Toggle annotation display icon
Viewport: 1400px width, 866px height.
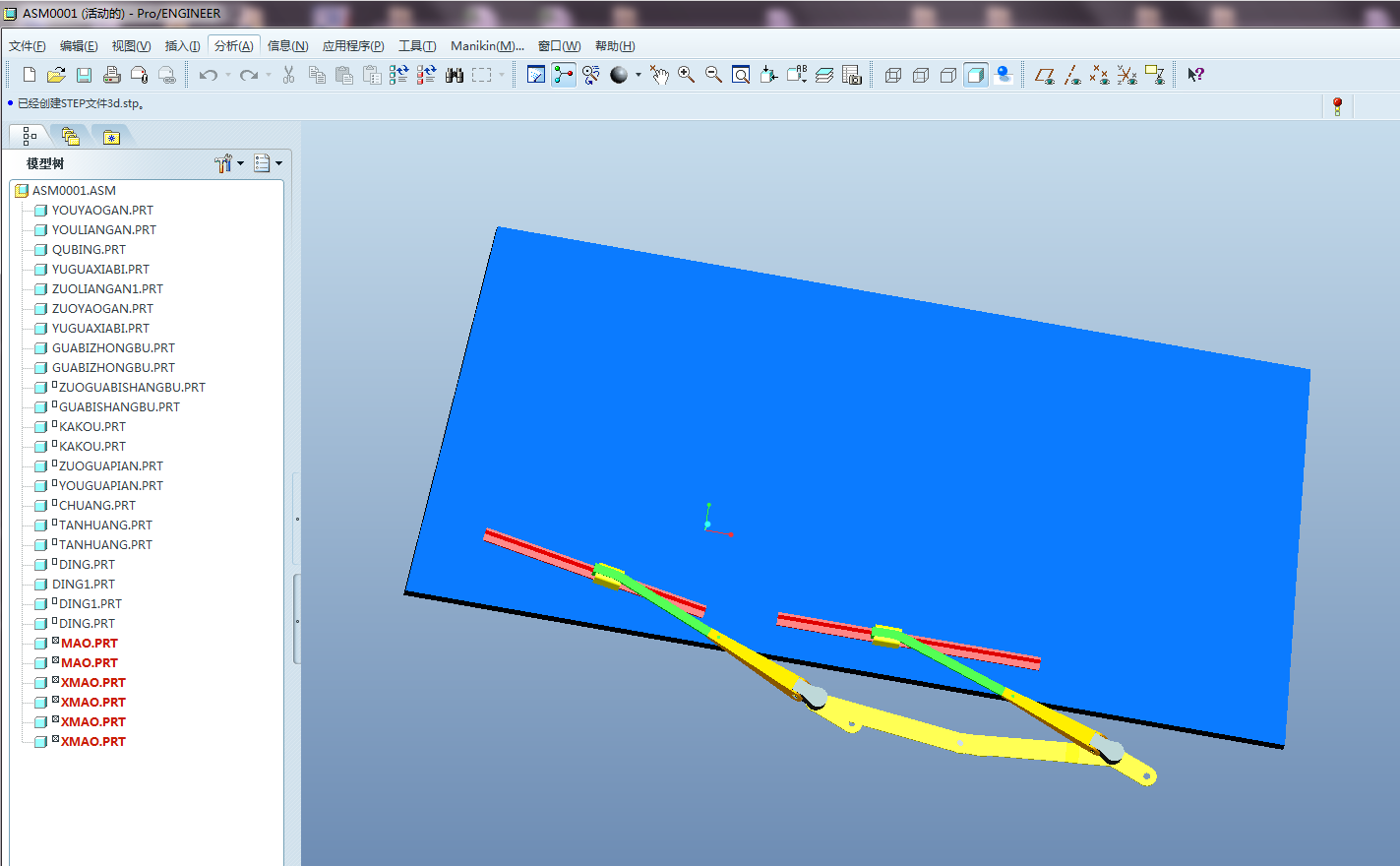pos(1155,75)
